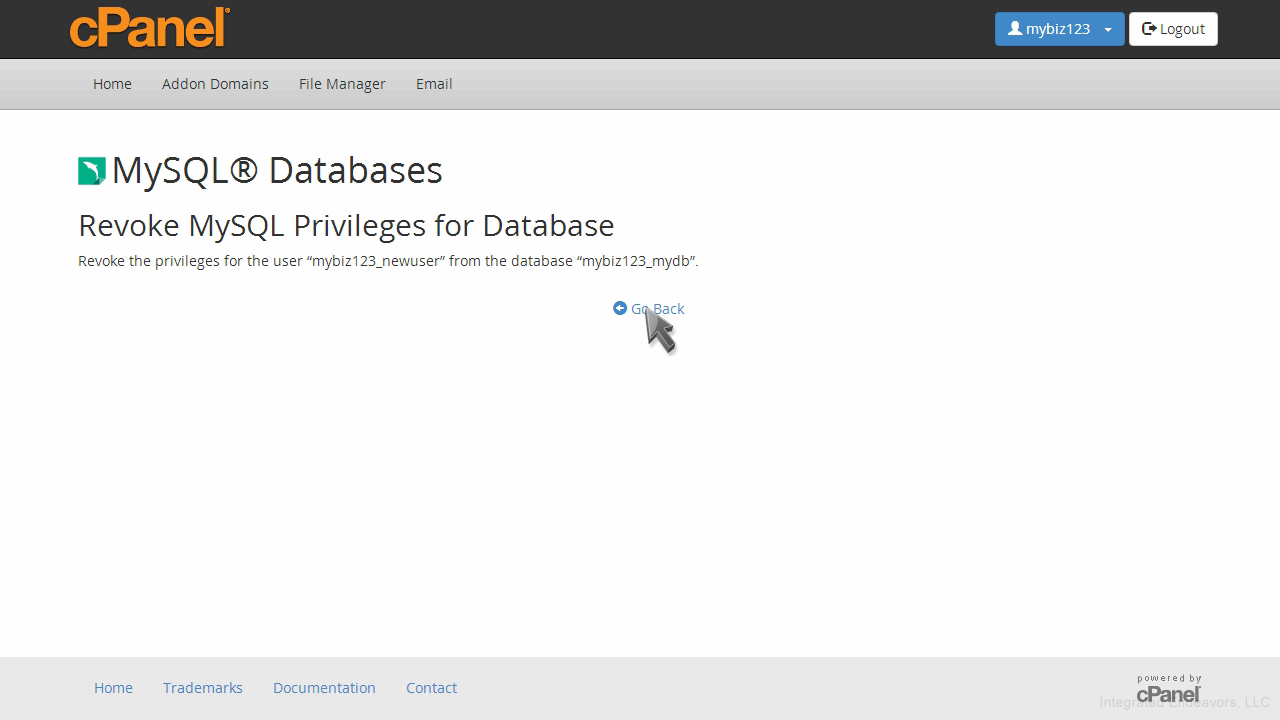Click the green MySQL Databases icon

coord(92,171)
